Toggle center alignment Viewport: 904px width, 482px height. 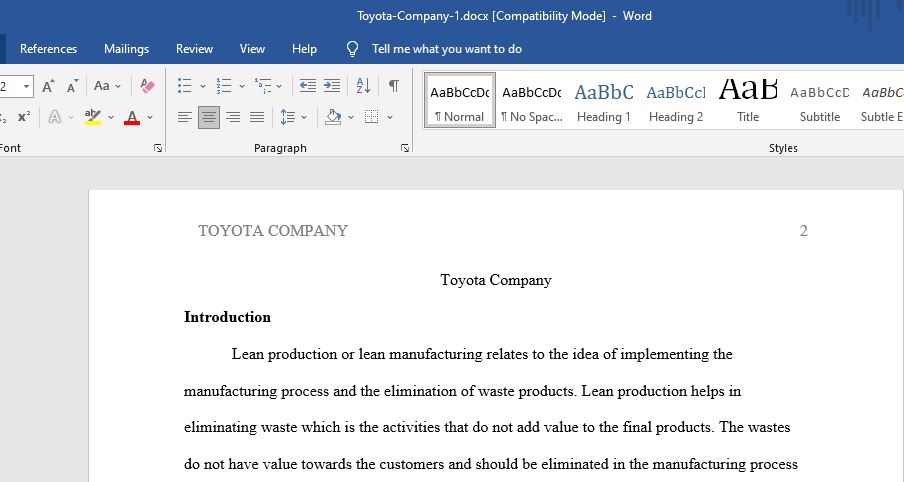[x=209, y=118]
